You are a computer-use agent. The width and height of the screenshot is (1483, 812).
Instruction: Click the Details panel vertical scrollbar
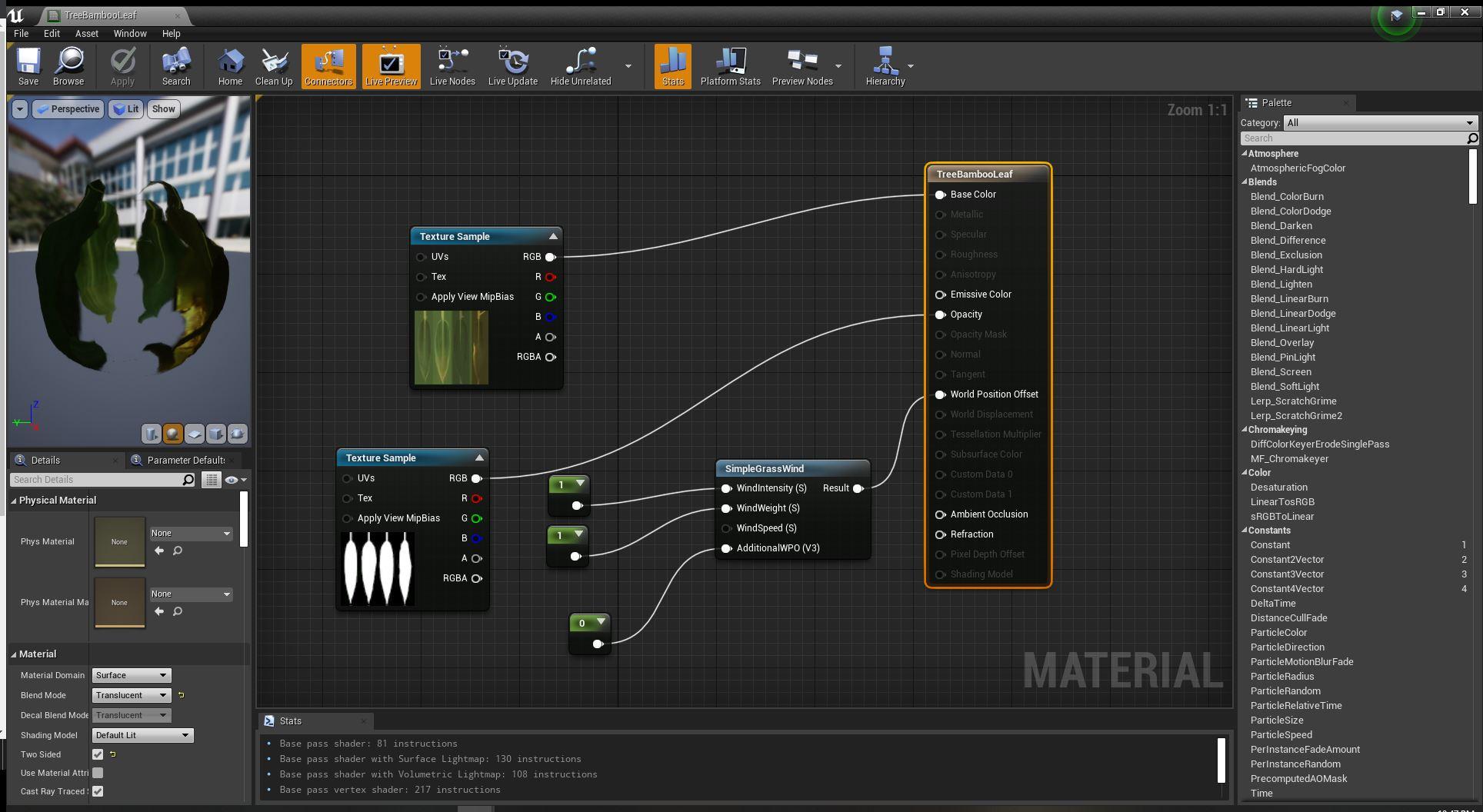point(244,520)
